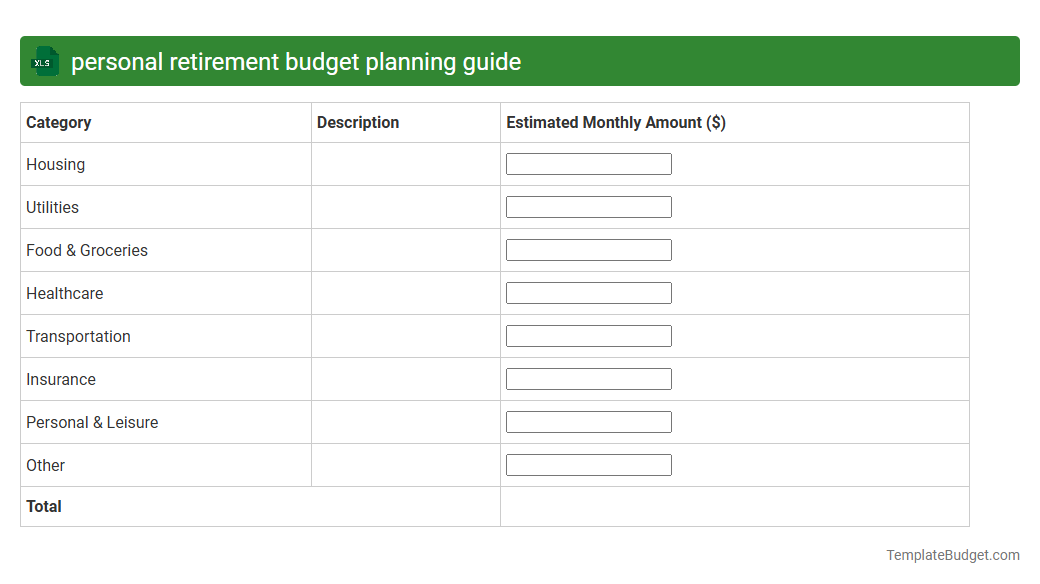Open the TemplateBudget.com link

coord(955,553)
